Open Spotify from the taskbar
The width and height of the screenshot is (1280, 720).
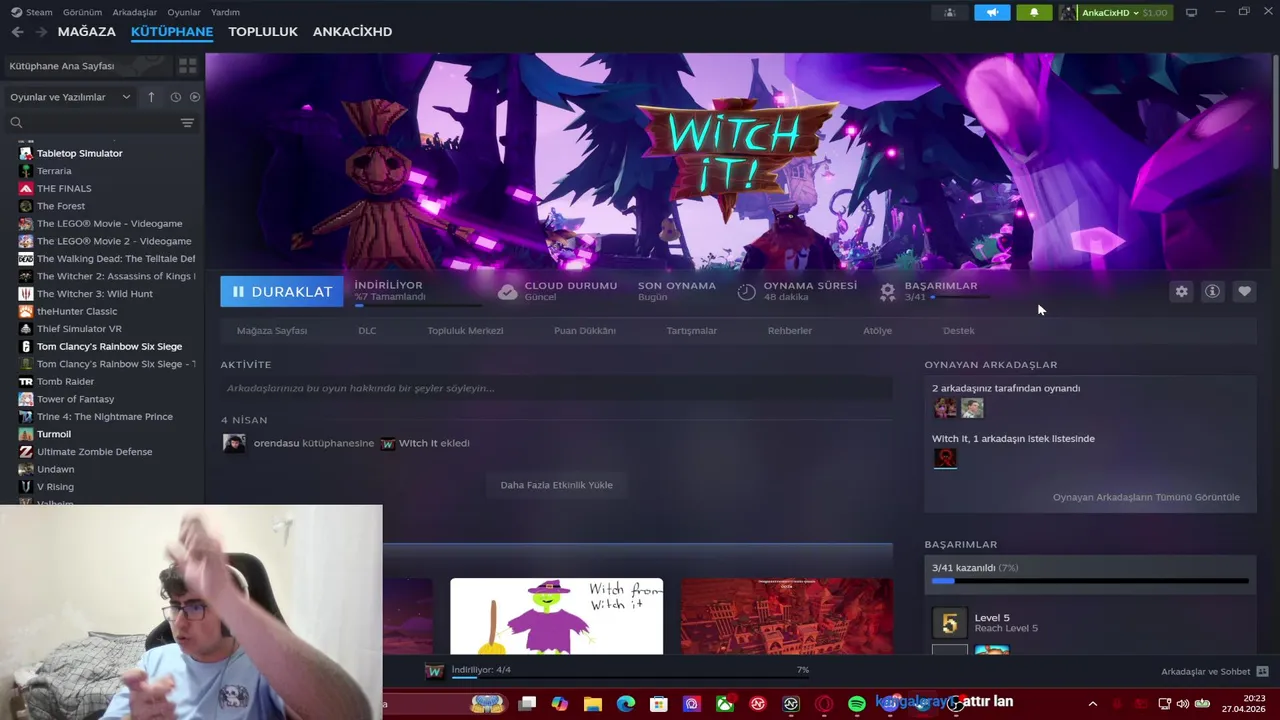coord(857,704)
